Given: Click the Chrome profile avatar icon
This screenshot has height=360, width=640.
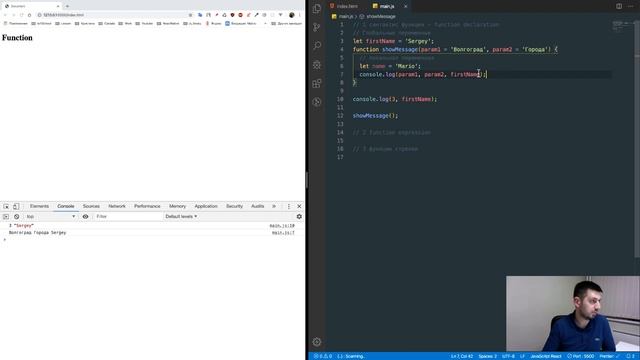Looking at the screenshot, I should 291,15.
